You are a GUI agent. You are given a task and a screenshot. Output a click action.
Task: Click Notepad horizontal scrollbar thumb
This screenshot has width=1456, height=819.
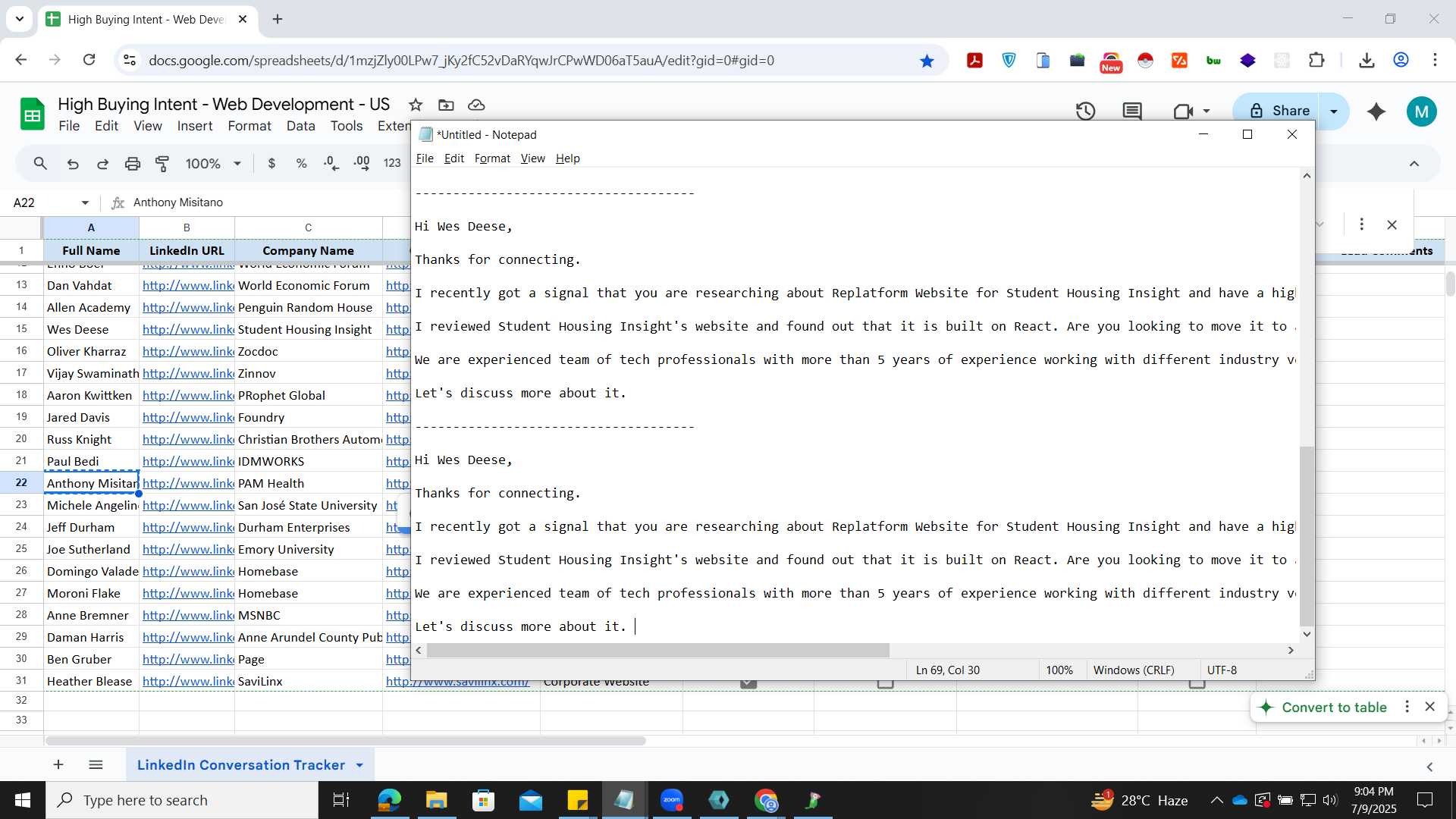click(657, 651)
